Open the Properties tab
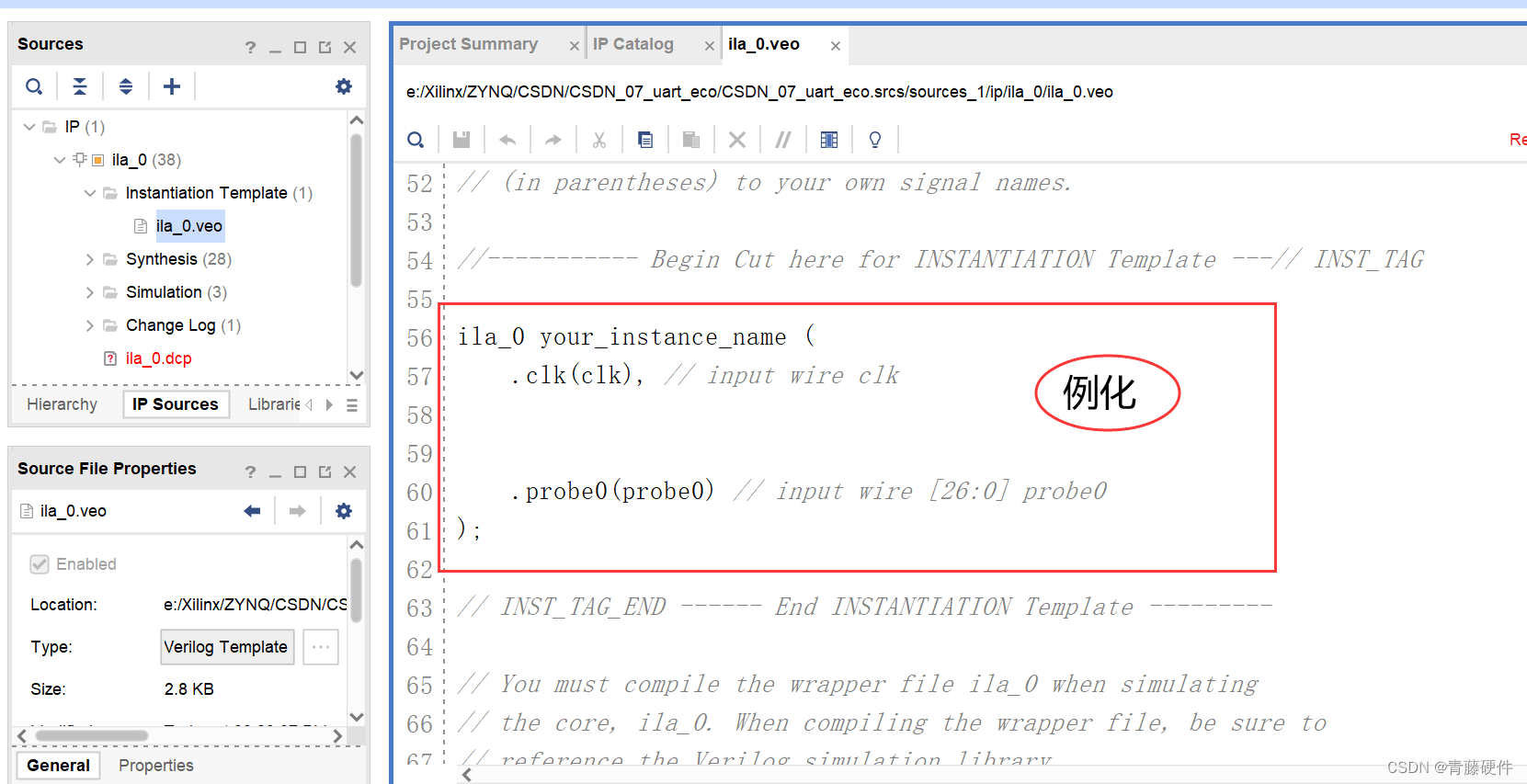Screen dimensions: 1527x784 pyautogui.click(x=156, y=766)
